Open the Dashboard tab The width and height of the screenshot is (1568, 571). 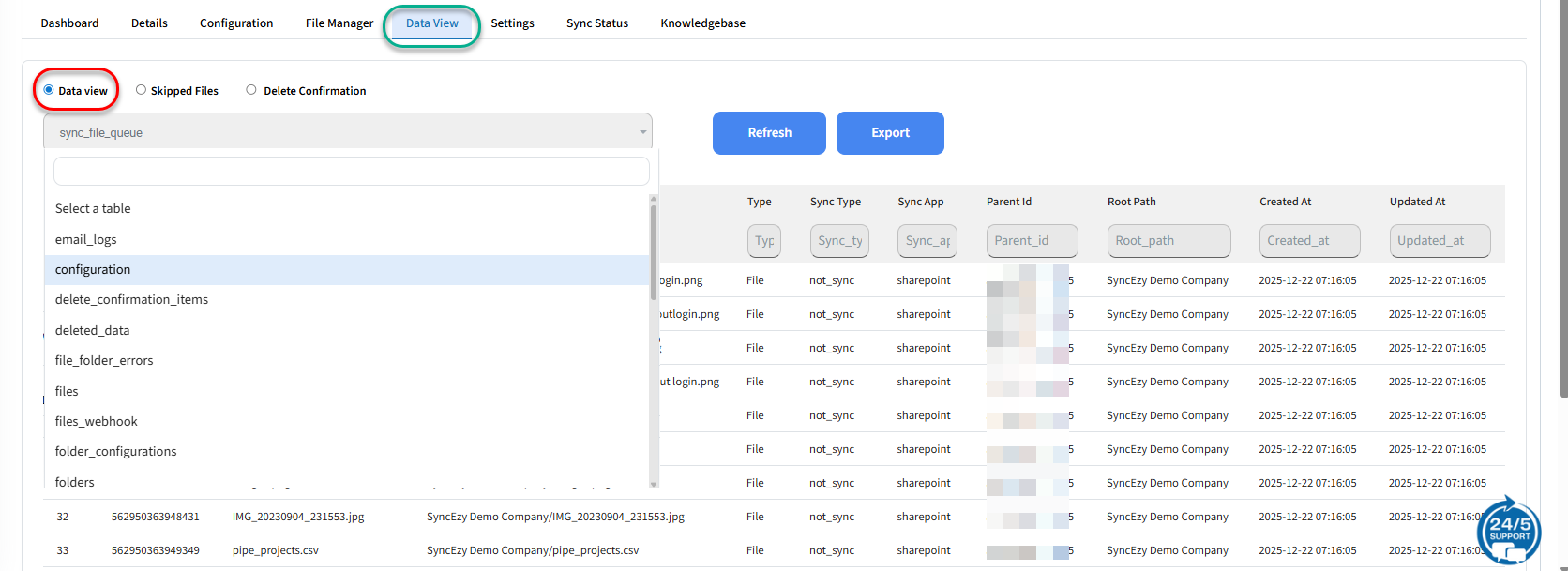click(x=69, y=23)
